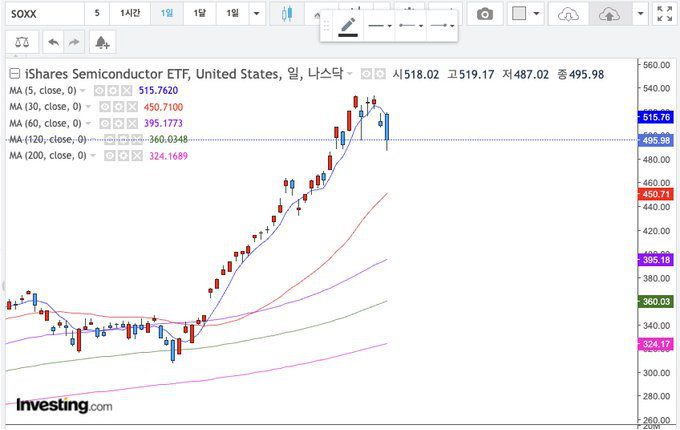
Task: Click the blue 515.76 price axis label
Action: [x=656, y=117]
